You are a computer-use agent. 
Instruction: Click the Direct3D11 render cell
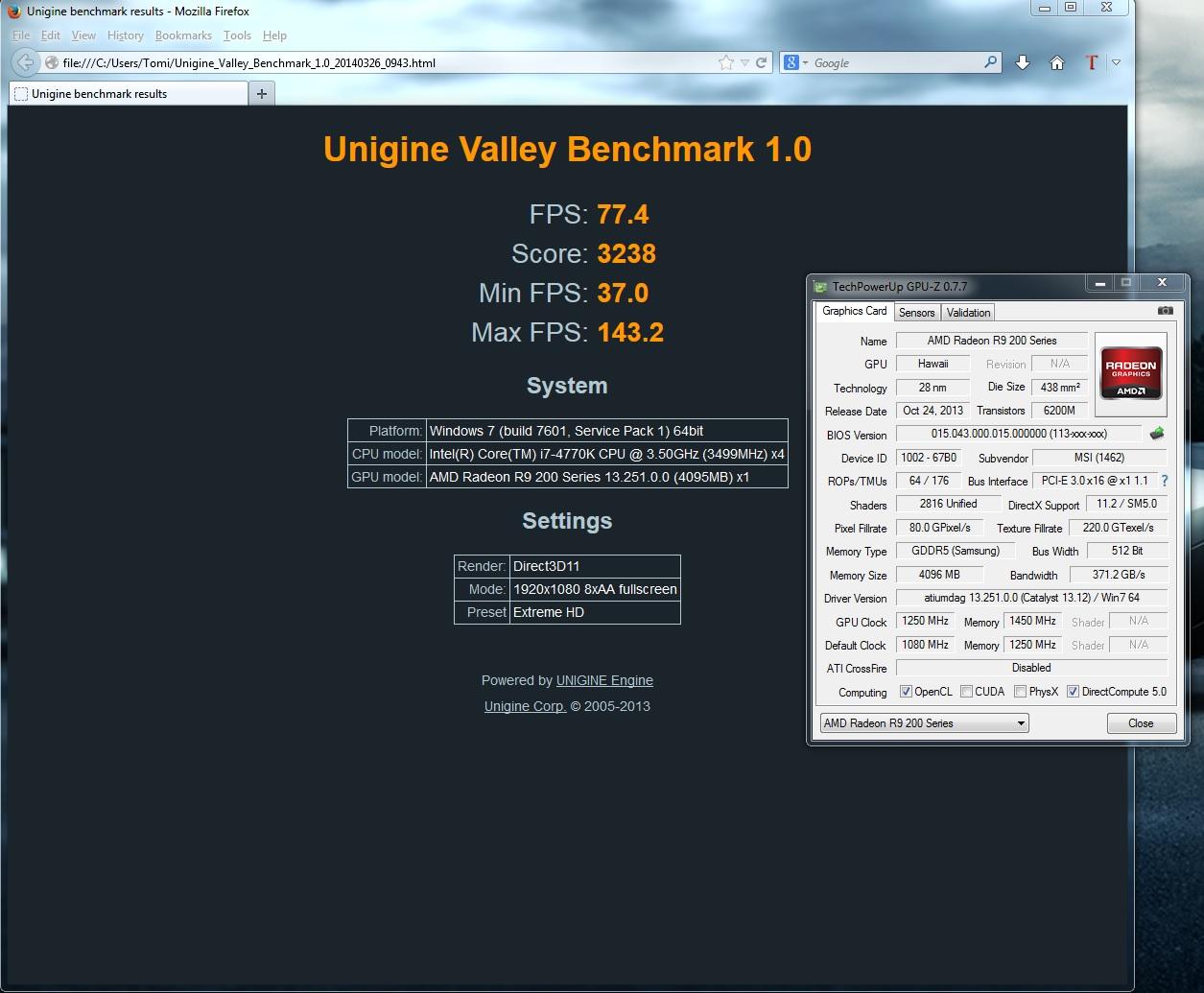click(595, 566)
